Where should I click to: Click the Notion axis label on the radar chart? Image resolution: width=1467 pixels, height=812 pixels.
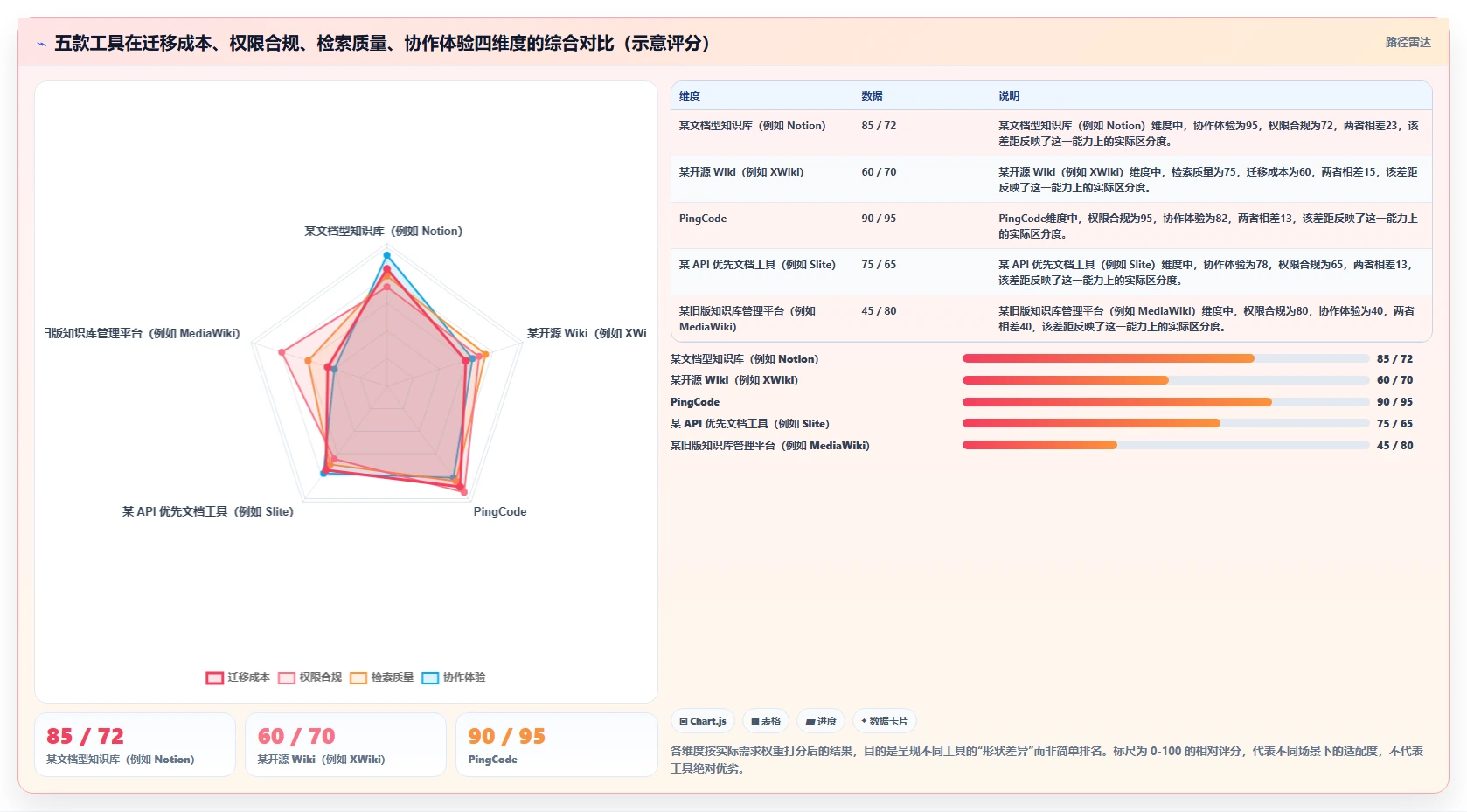(x=383, y=232)
